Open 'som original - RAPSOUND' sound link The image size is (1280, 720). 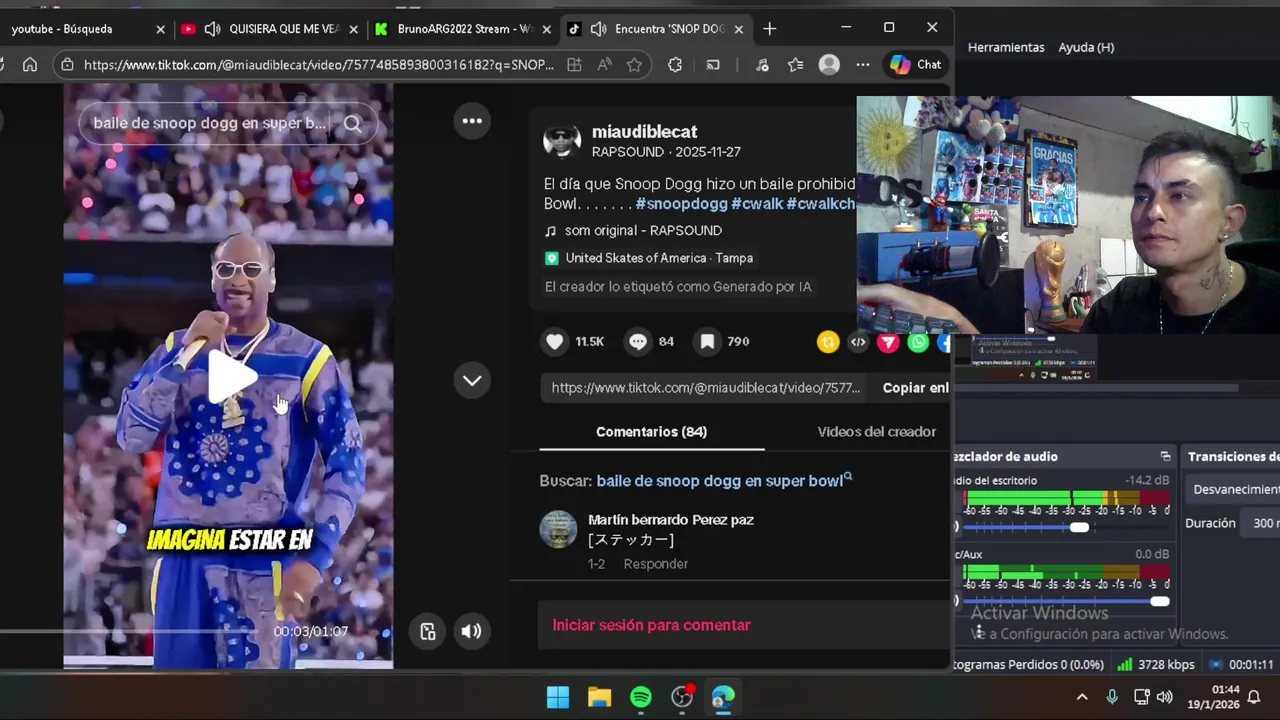point(643,231)
